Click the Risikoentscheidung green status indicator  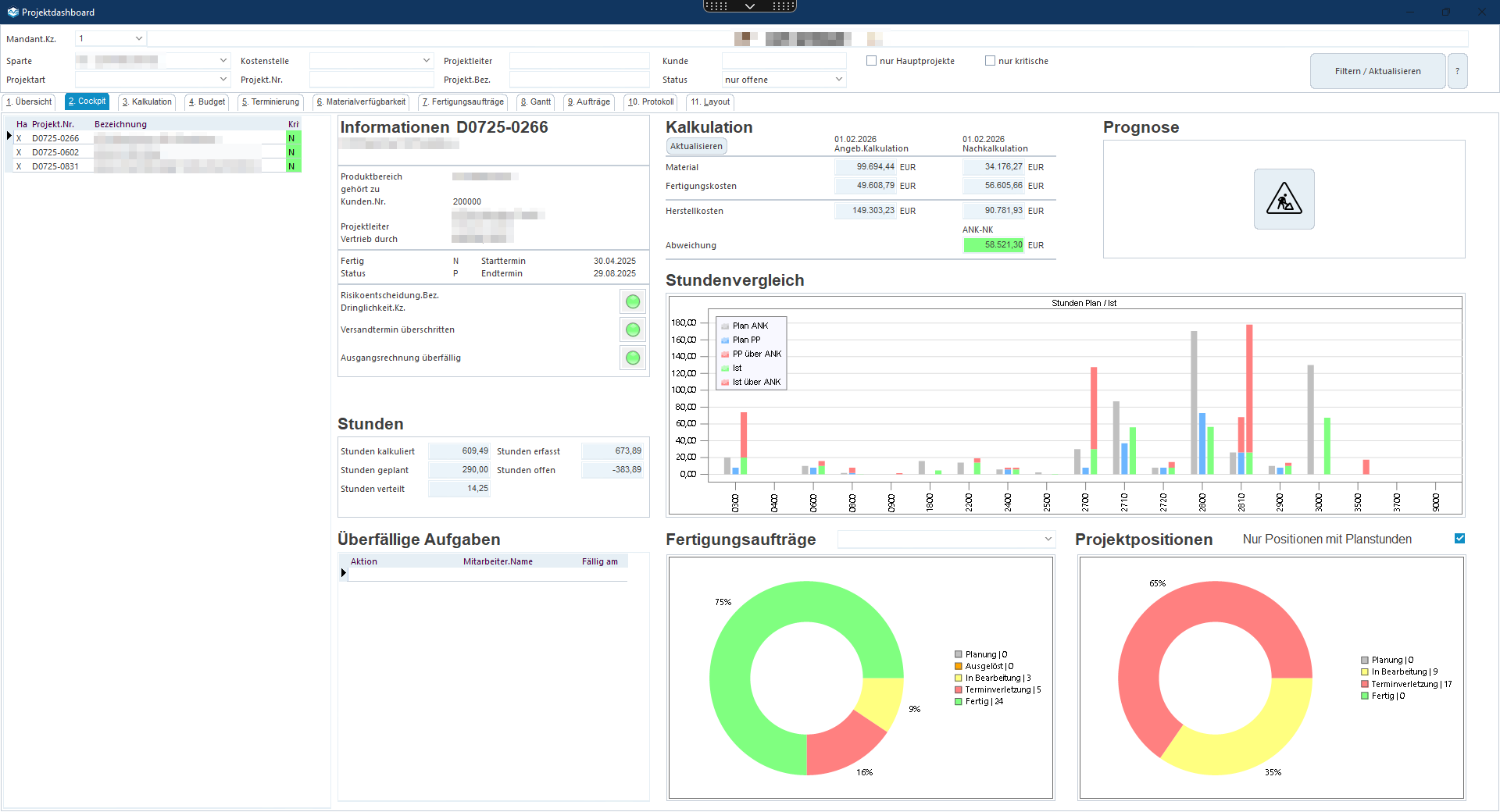point(633,301)
